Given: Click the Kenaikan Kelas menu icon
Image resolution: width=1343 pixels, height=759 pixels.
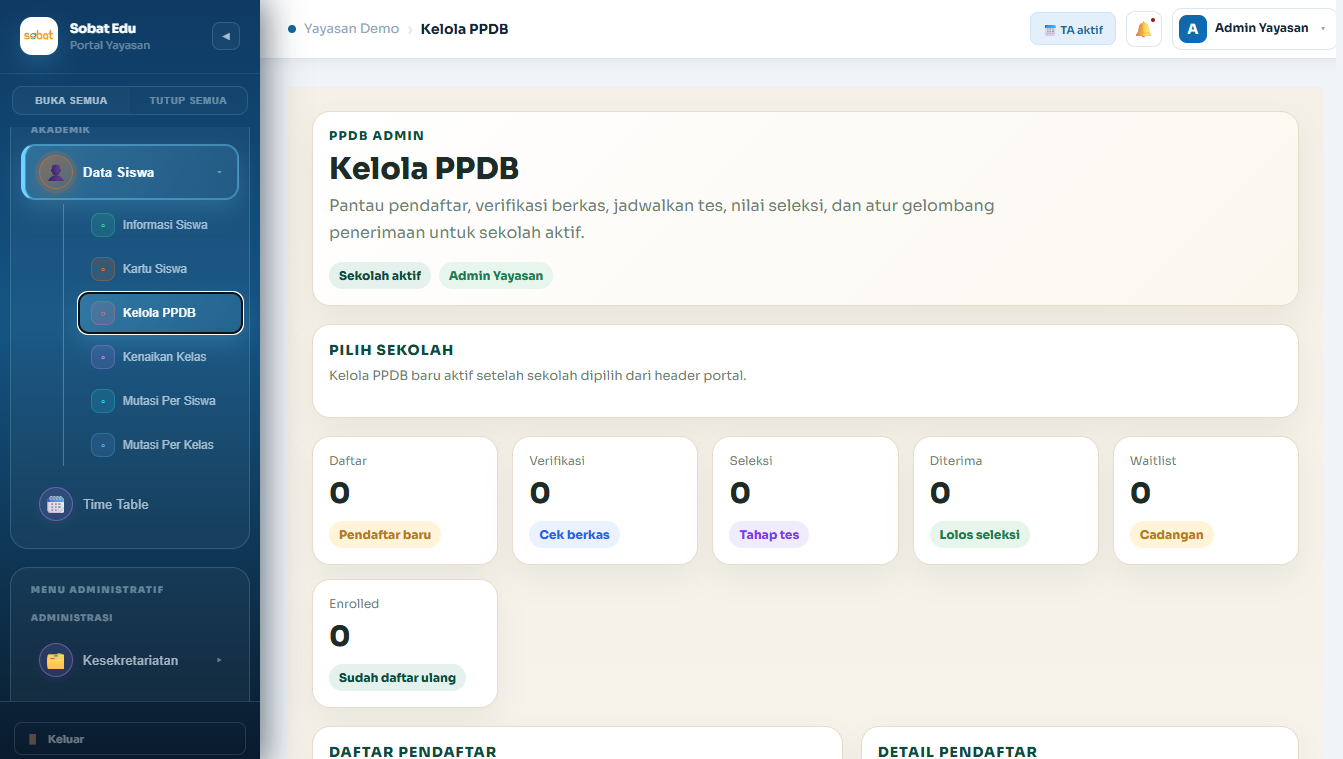Looking at the screenshot, I should 103,357.
